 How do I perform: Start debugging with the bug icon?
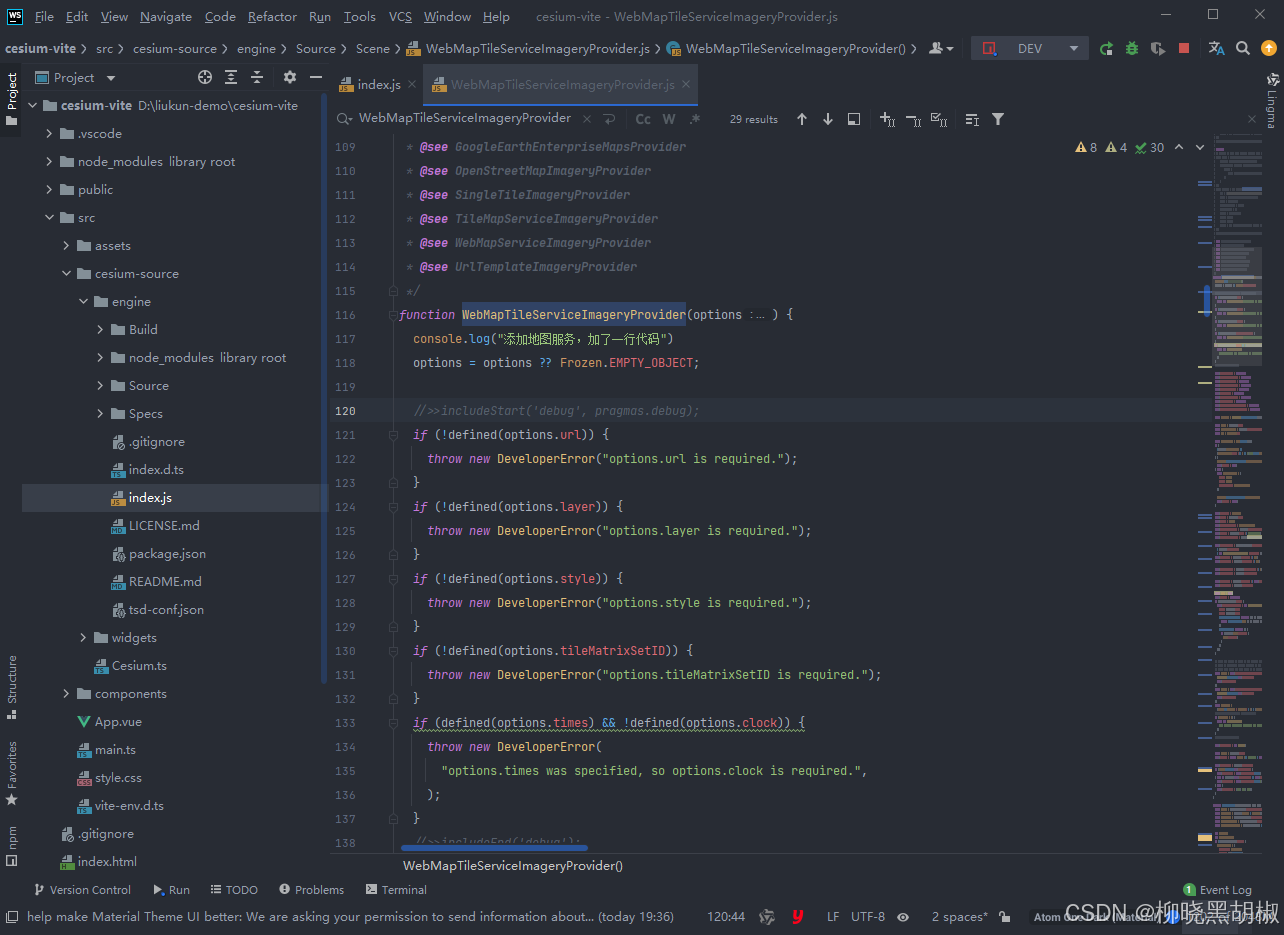coord(1132,48)
